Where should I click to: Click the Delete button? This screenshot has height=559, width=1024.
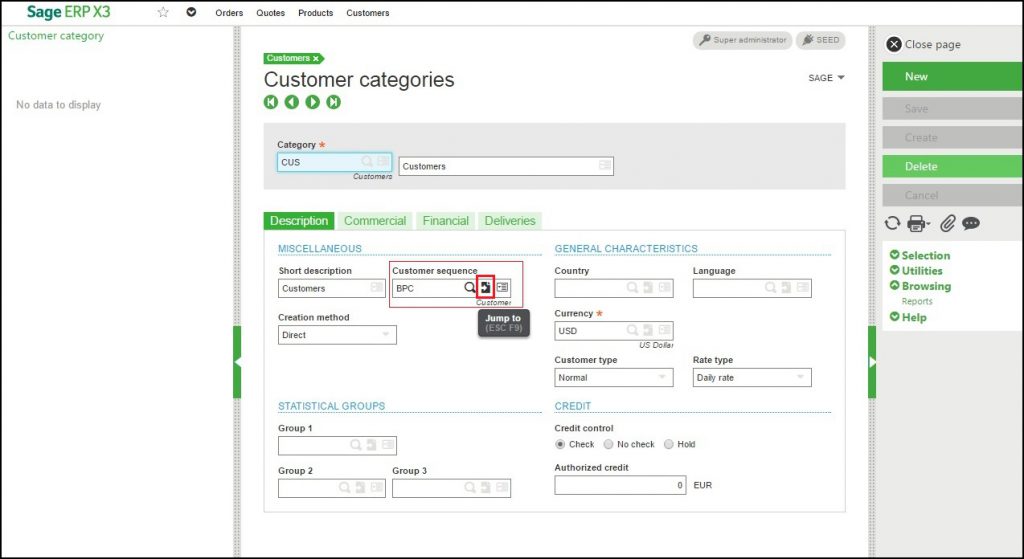tap(953, 167)
